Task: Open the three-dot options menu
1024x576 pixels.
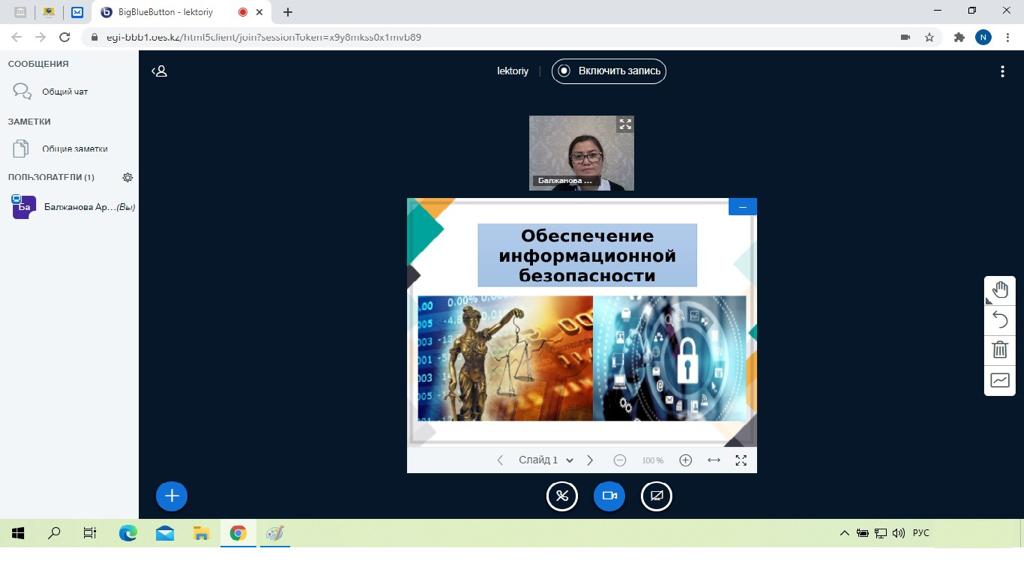Action: (x=1002, y=71)
